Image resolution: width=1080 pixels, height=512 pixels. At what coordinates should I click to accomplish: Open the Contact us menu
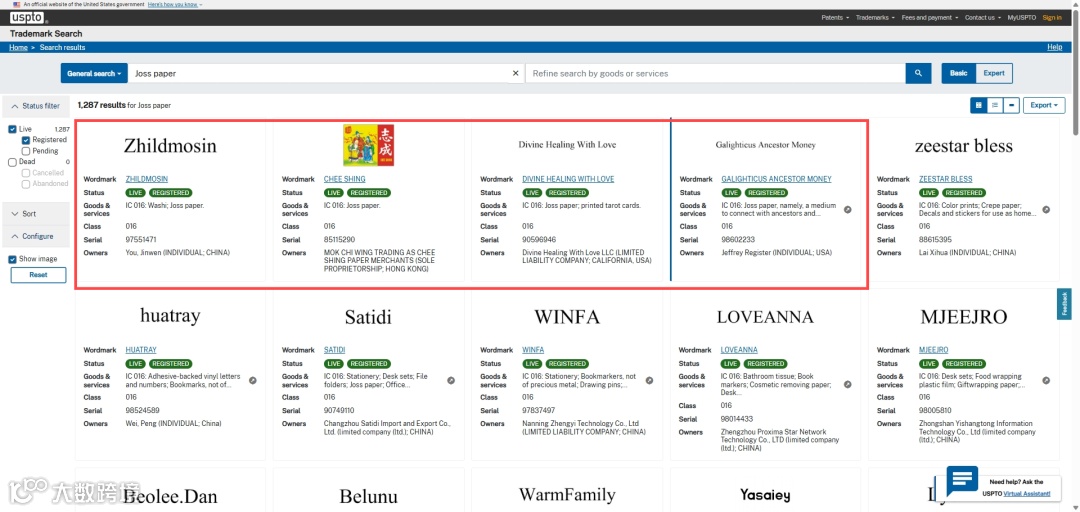coord(982,17)
